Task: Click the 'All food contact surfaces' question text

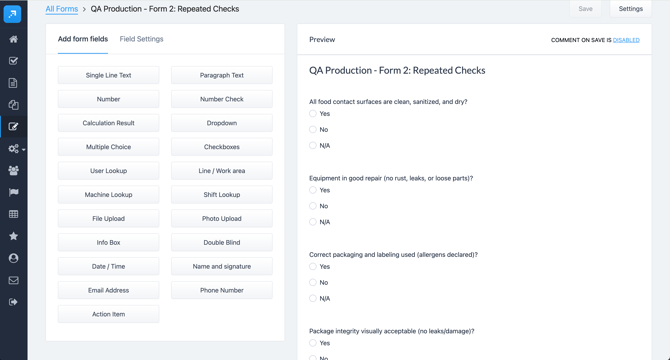Action: [x=388, y=102]
